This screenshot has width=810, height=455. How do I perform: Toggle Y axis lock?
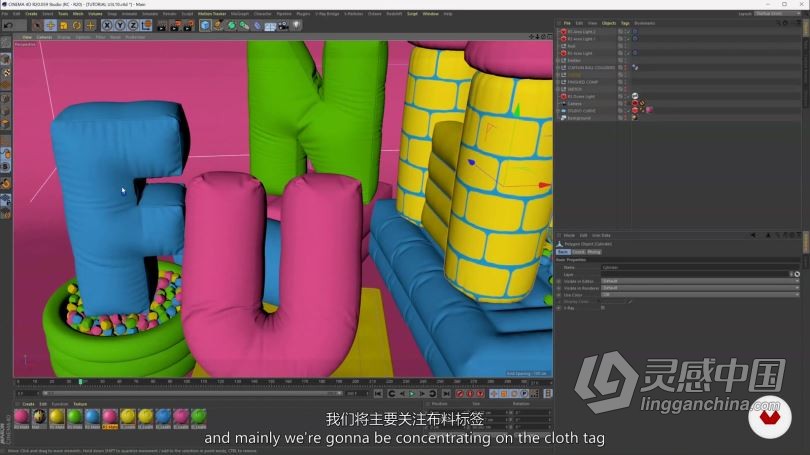pyautogui.click(x=120, y=25)
